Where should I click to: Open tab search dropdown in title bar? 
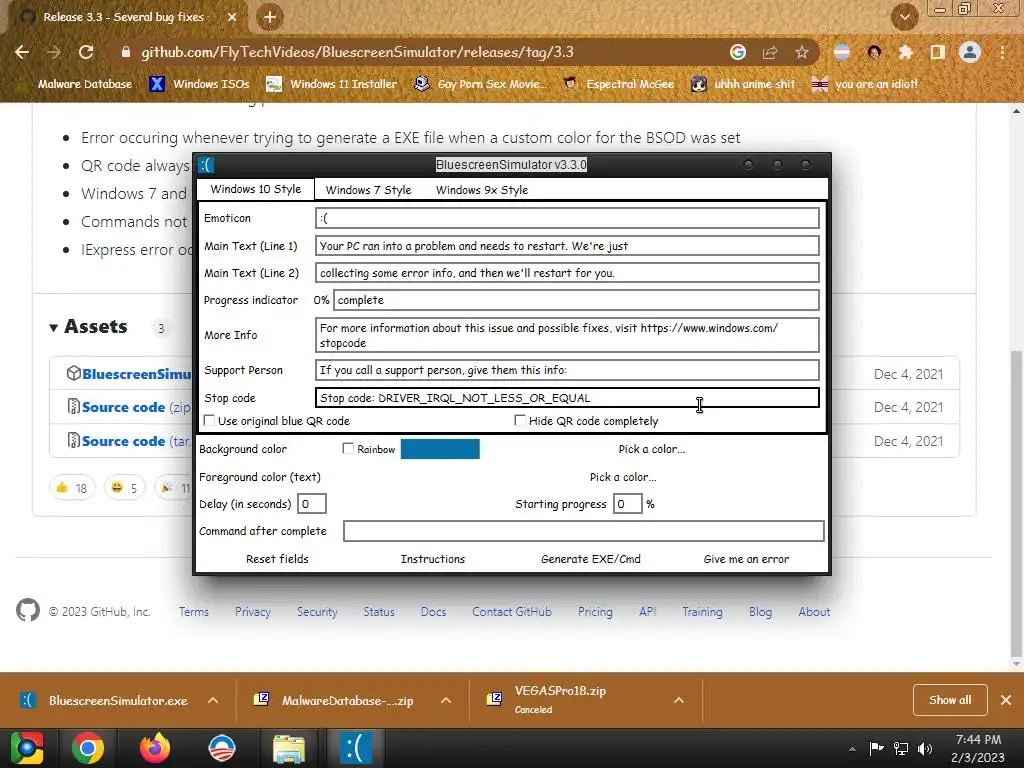click(904, 17)
